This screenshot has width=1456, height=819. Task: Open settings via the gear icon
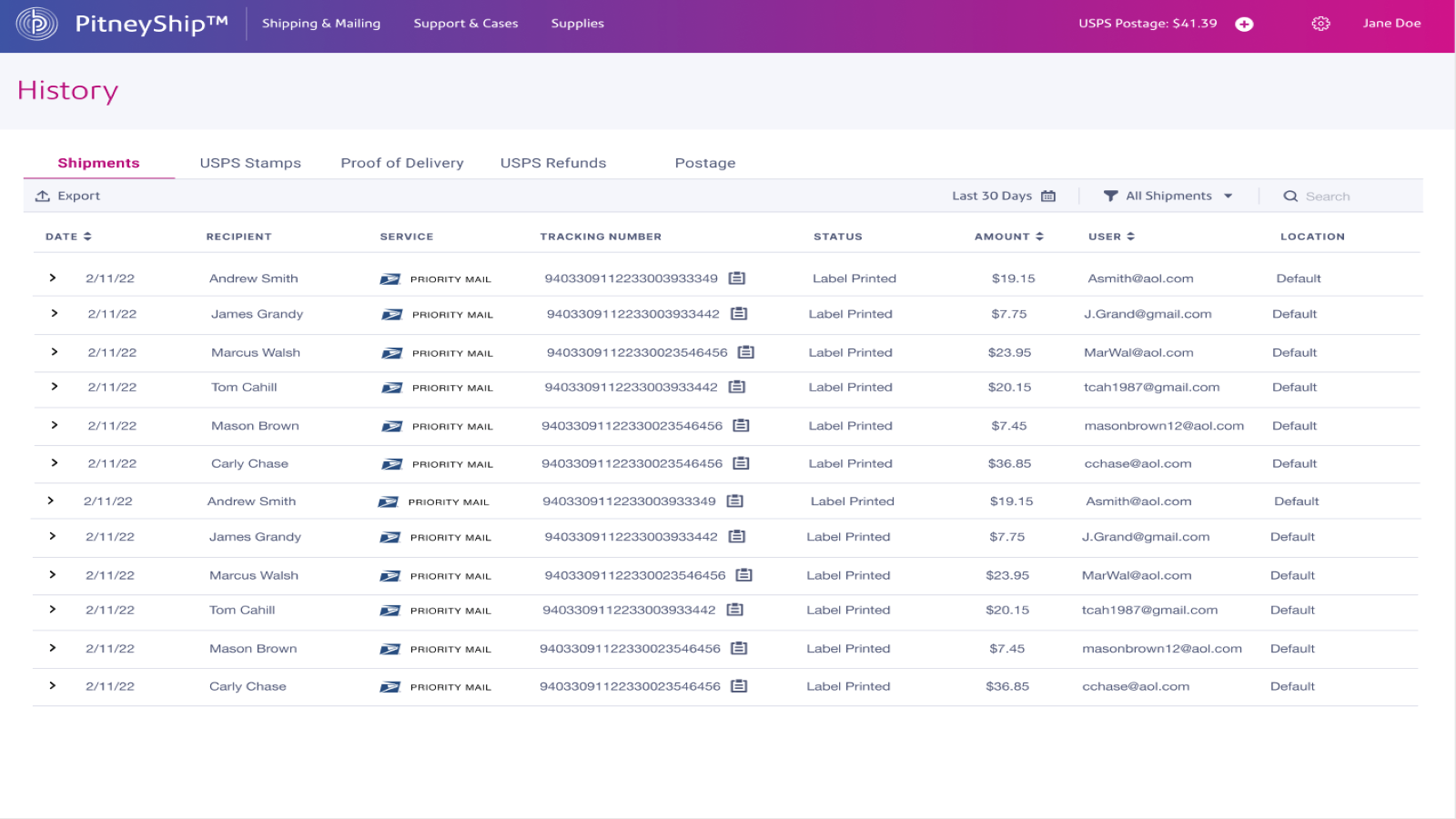[1320, 24]
